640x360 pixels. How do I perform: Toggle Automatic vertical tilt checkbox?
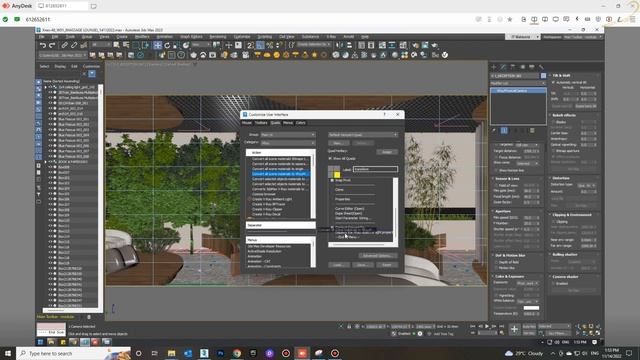(553, 82)
